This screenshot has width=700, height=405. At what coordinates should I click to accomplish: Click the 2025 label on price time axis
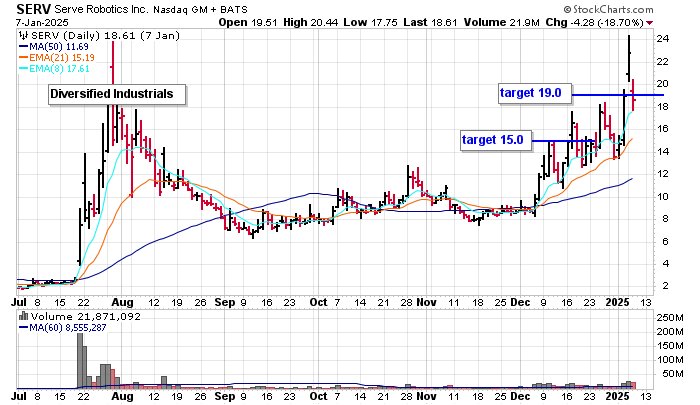[617, 302]
